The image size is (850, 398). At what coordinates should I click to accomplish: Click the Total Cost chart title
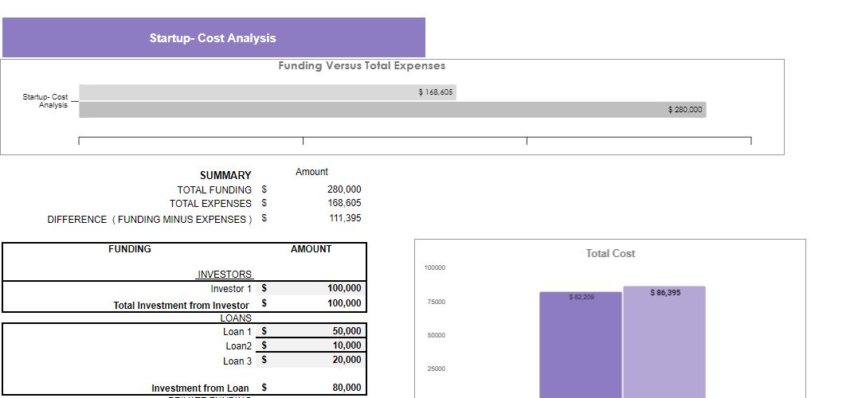tap(610, 253)
